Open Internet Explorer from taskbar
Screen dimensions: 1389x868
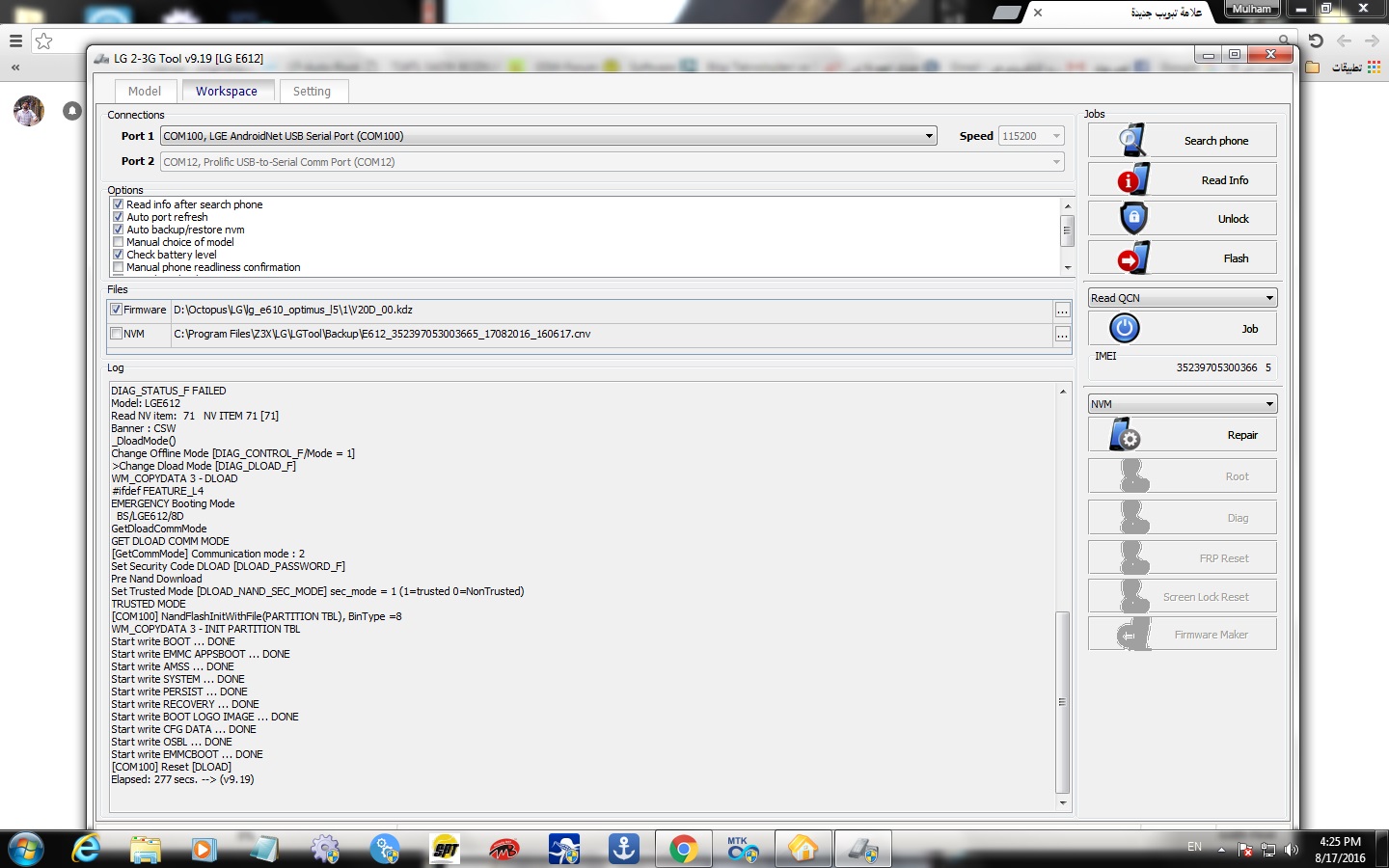pyautogui.click(x=86, y=849)
